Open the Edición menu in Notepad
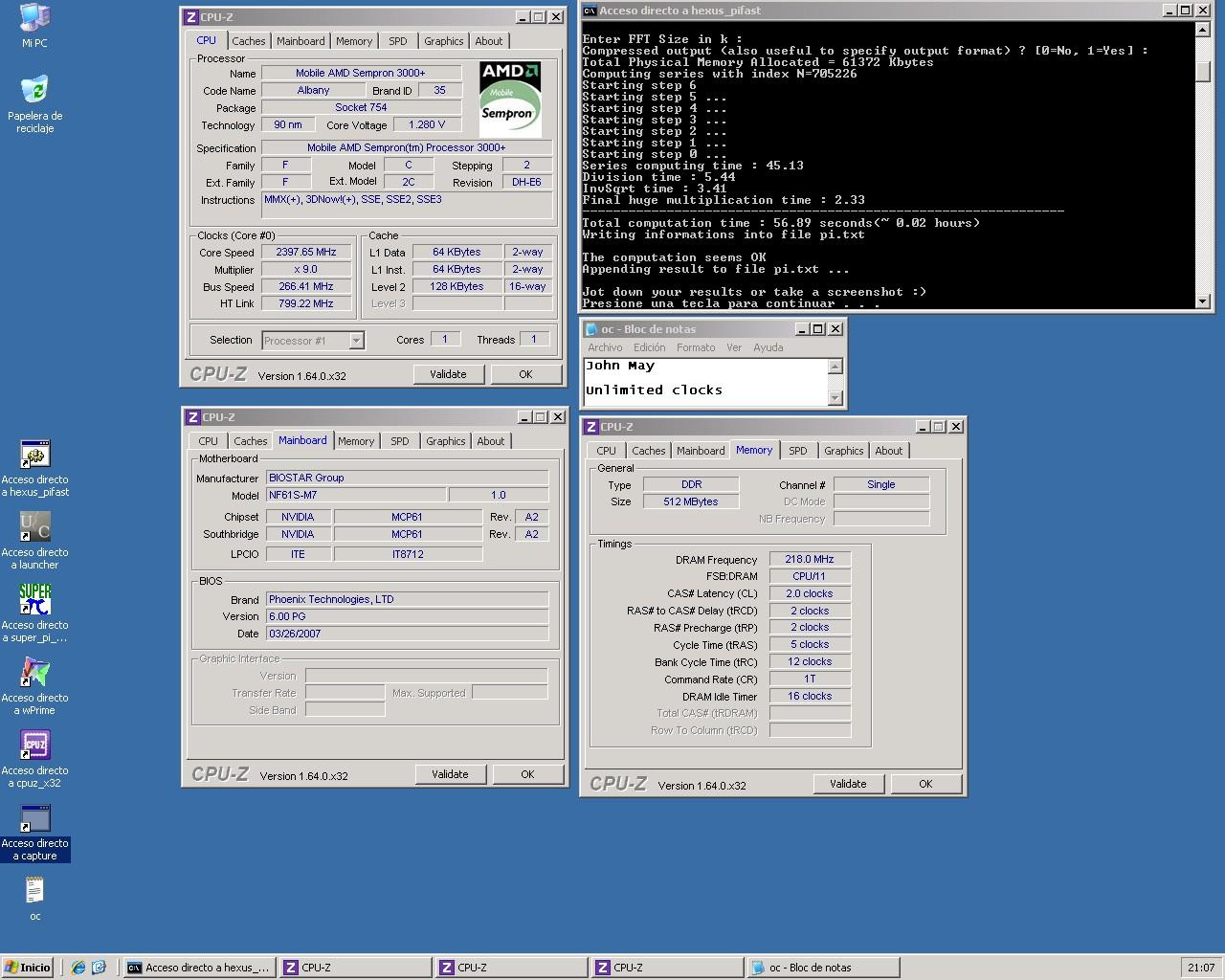Screen dimensions: 1225x980 (x=649, y=347)
